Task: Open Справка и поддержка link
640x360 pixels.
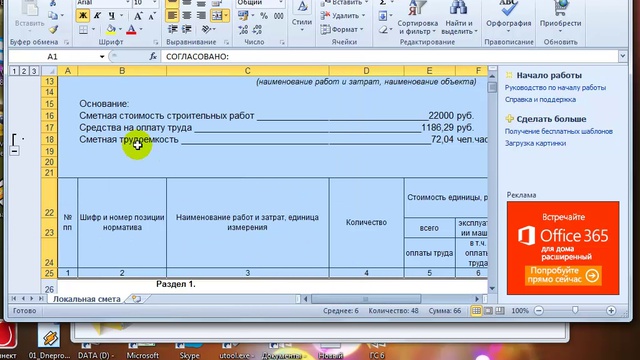Action: click(540, 100)
